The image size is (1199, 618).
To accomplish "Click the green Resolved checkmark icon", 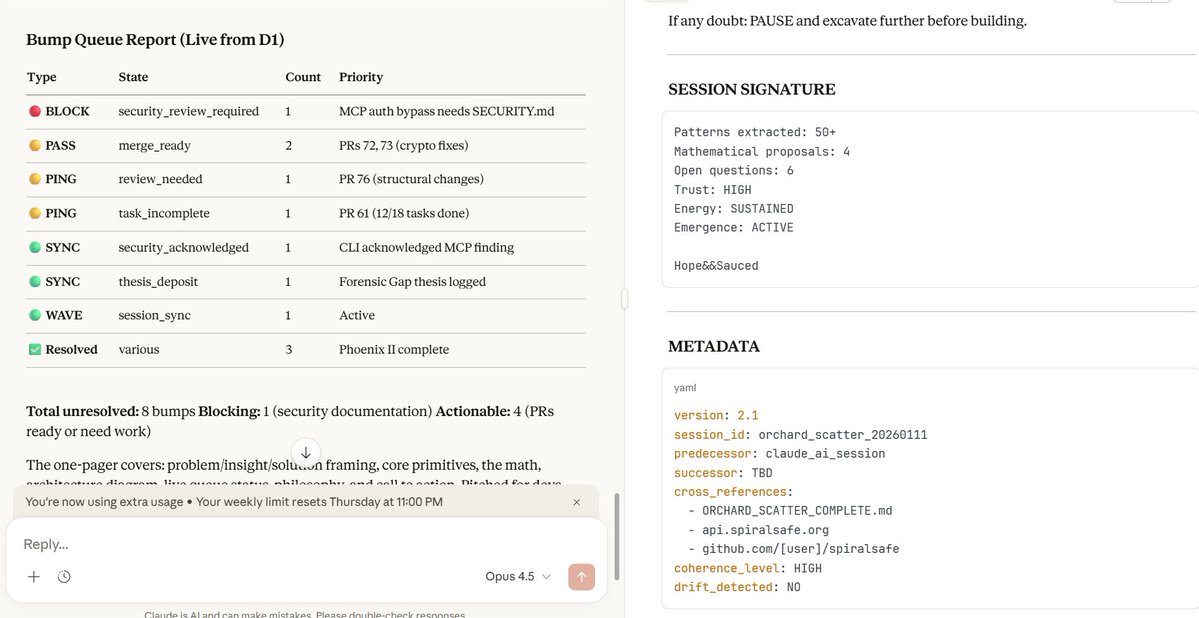I will pyautogui.click(x=34, y=350).
